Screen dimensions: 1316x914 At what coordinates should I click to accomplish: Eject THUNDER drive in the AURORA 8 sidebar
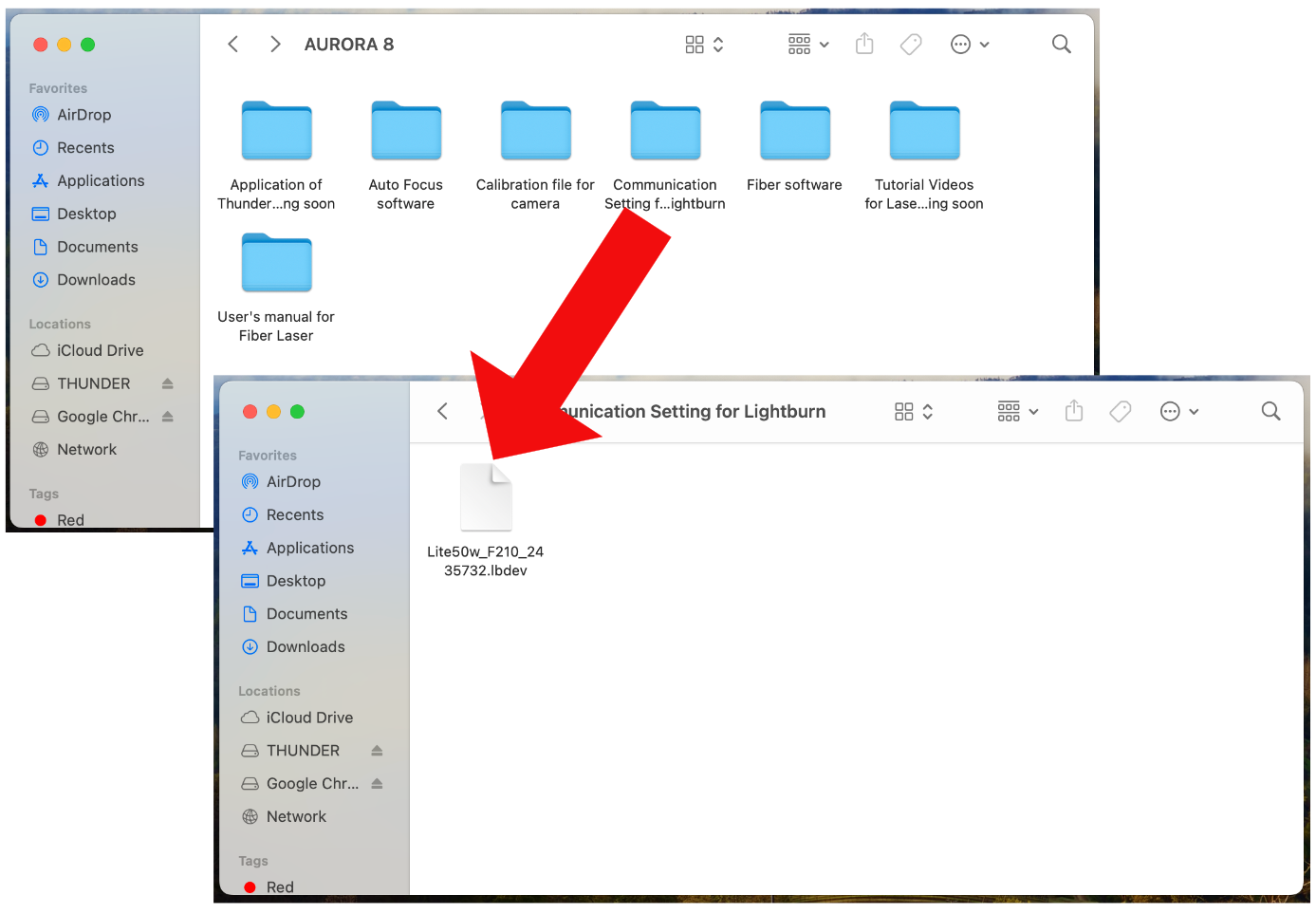[x=168, y=383]
